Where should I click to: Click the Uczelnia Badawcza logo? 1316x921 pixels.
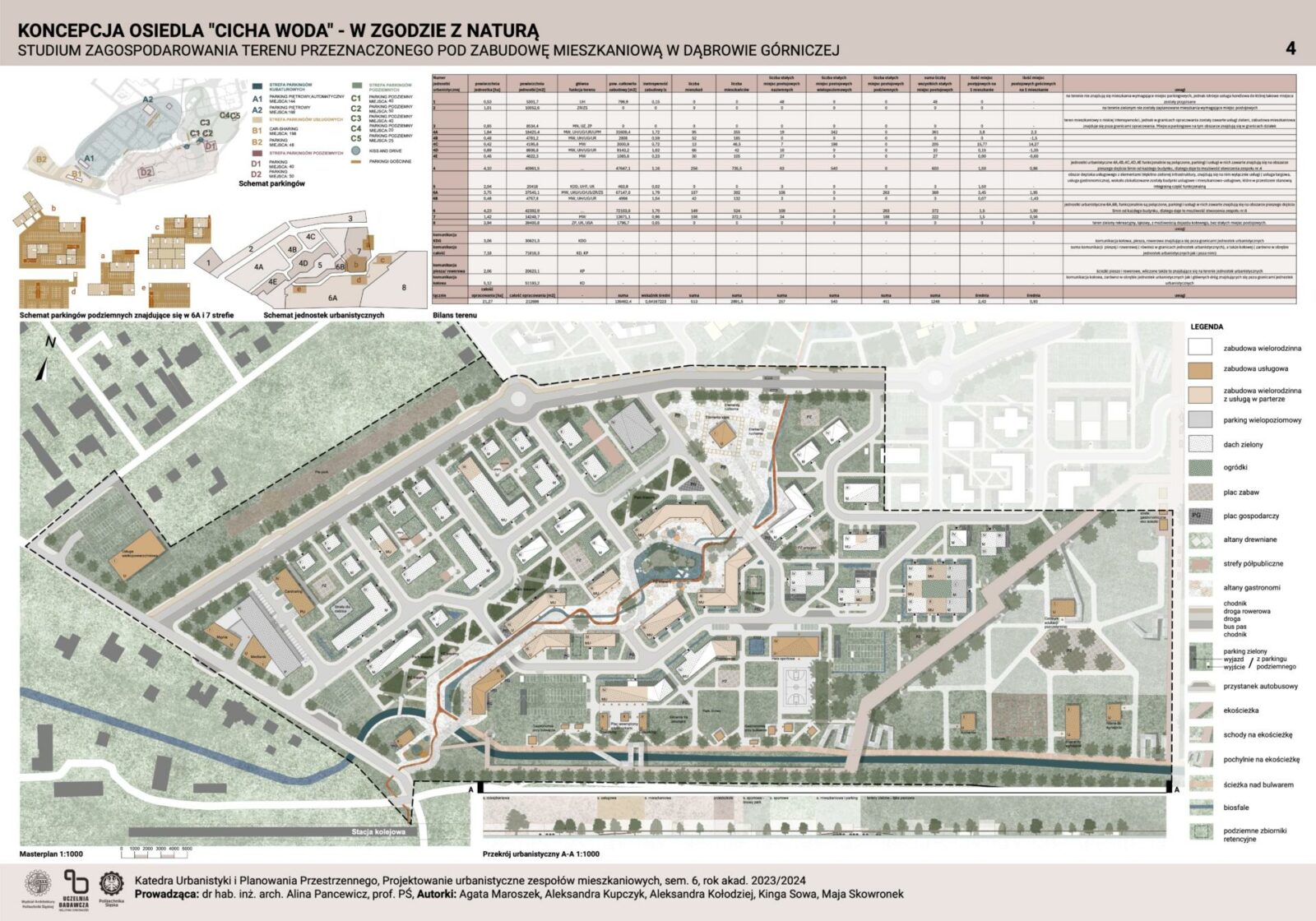point(75,888)
